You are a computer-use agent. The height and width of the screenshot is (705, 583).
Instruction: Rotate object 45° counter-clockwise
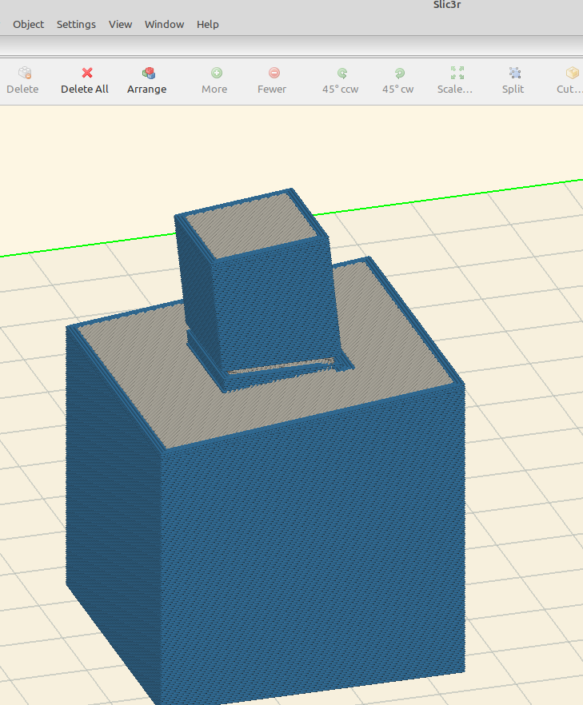coord(342,73)
